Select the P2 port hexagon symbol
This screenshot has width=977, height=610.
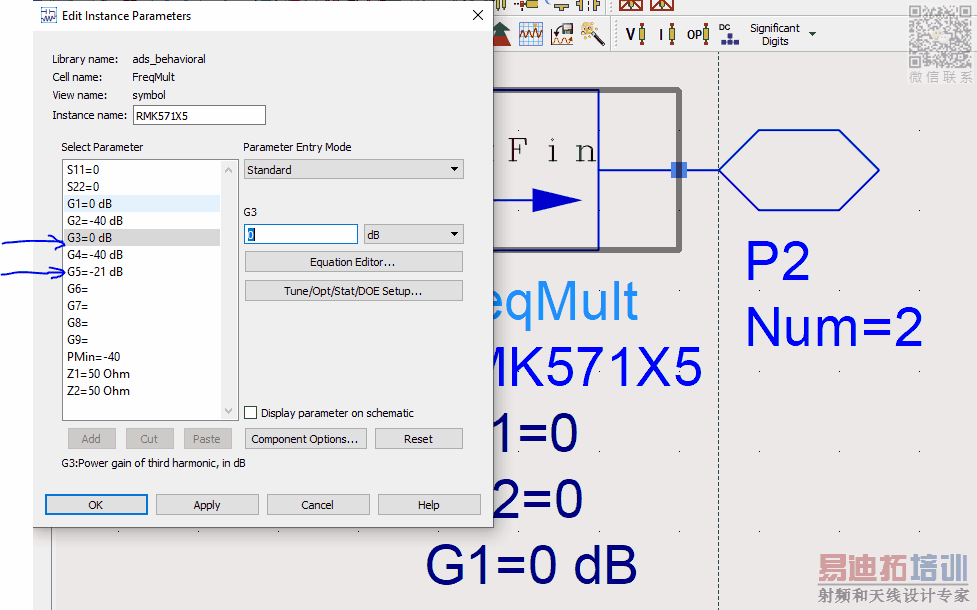tap(799, 169)
